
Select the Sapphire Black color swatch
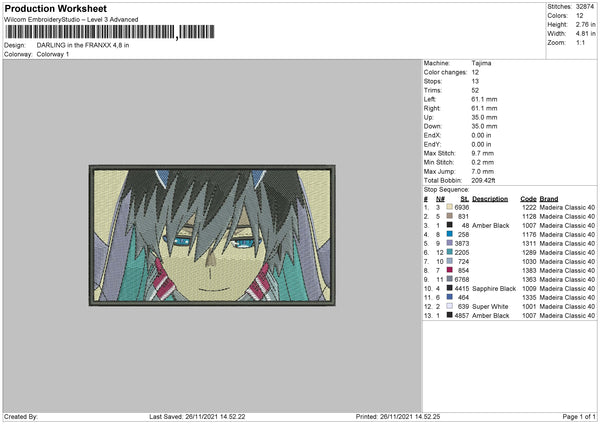tap(449, 288)
